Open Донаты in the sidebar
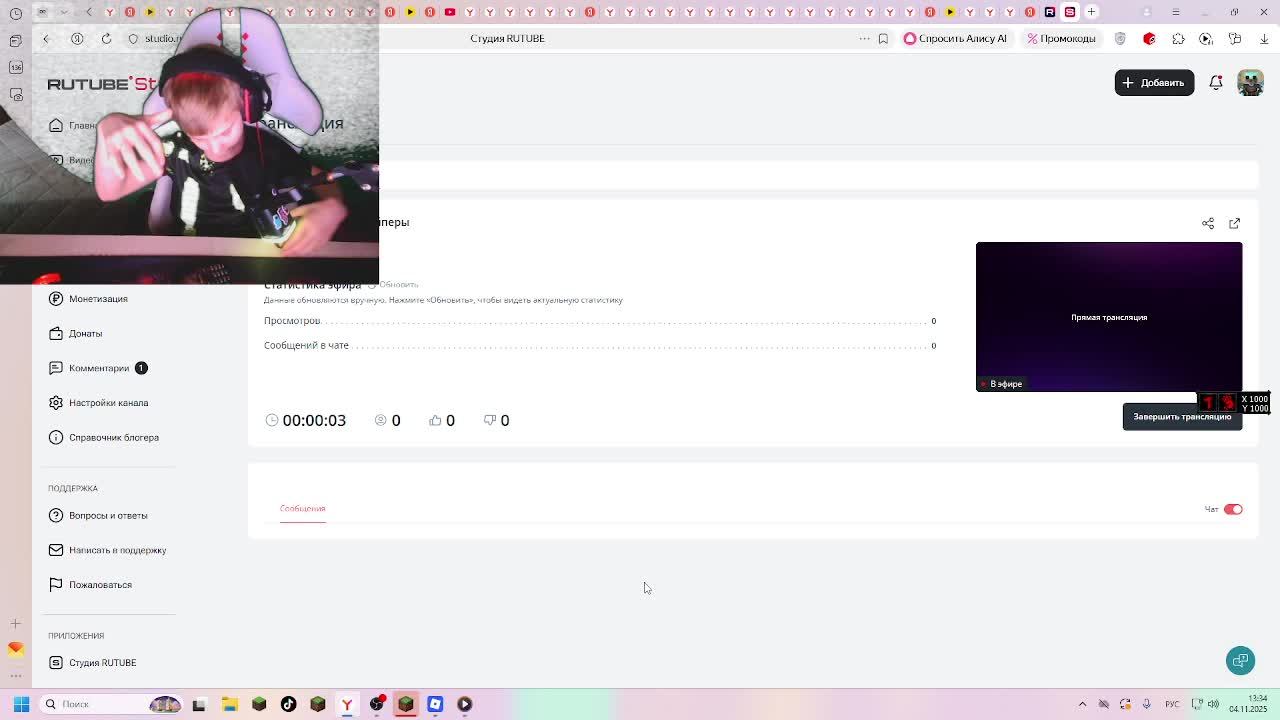 [x=85, y=333]
